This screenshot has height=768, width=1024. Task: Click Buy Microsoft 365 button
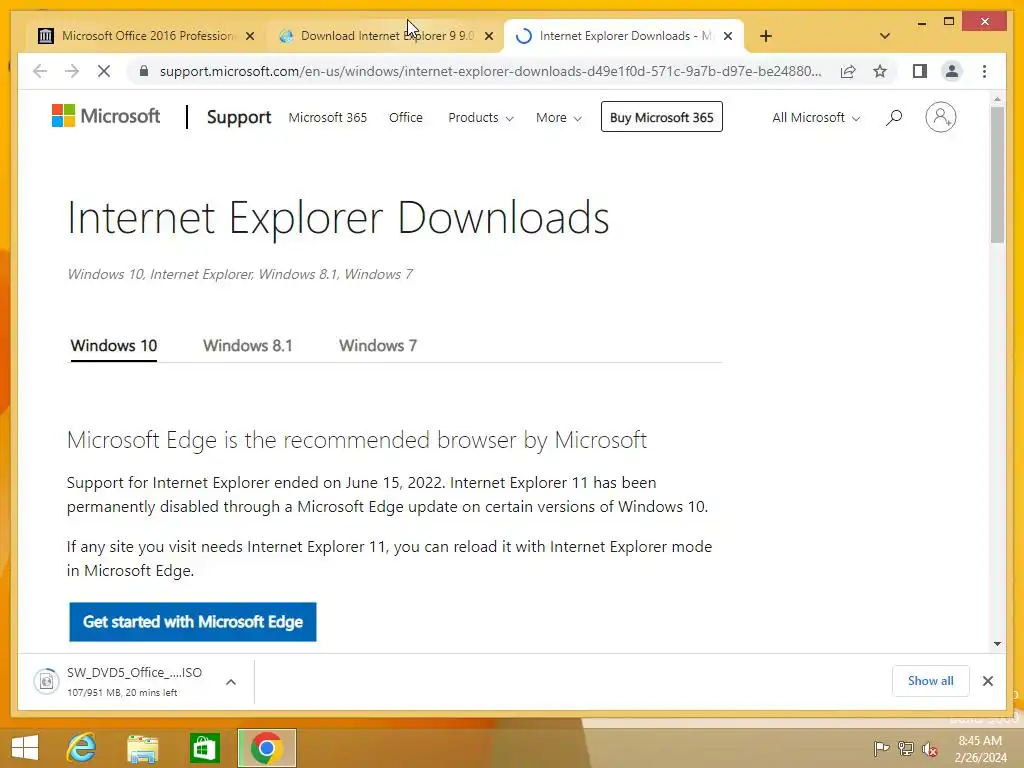pyautogui.click(x=662, y=117)
